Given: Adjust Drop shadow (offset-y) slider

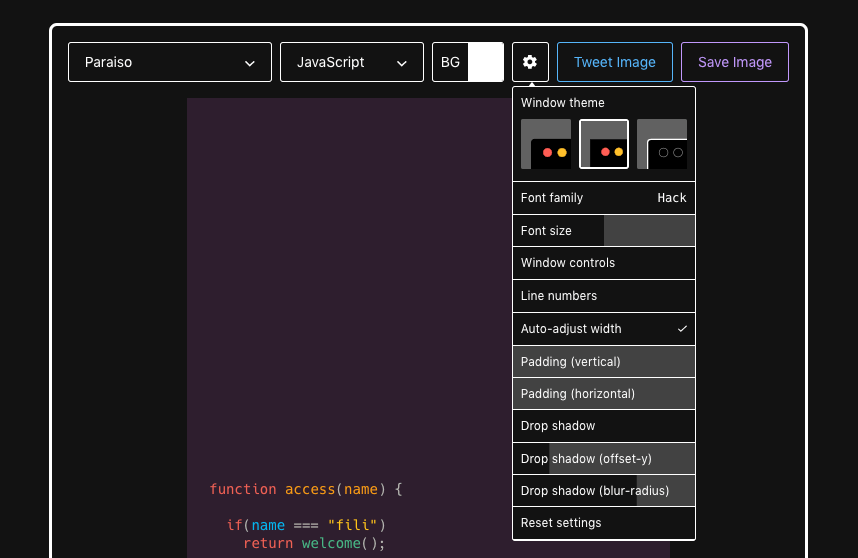Looking at the screenshot, I should (604, 458).
